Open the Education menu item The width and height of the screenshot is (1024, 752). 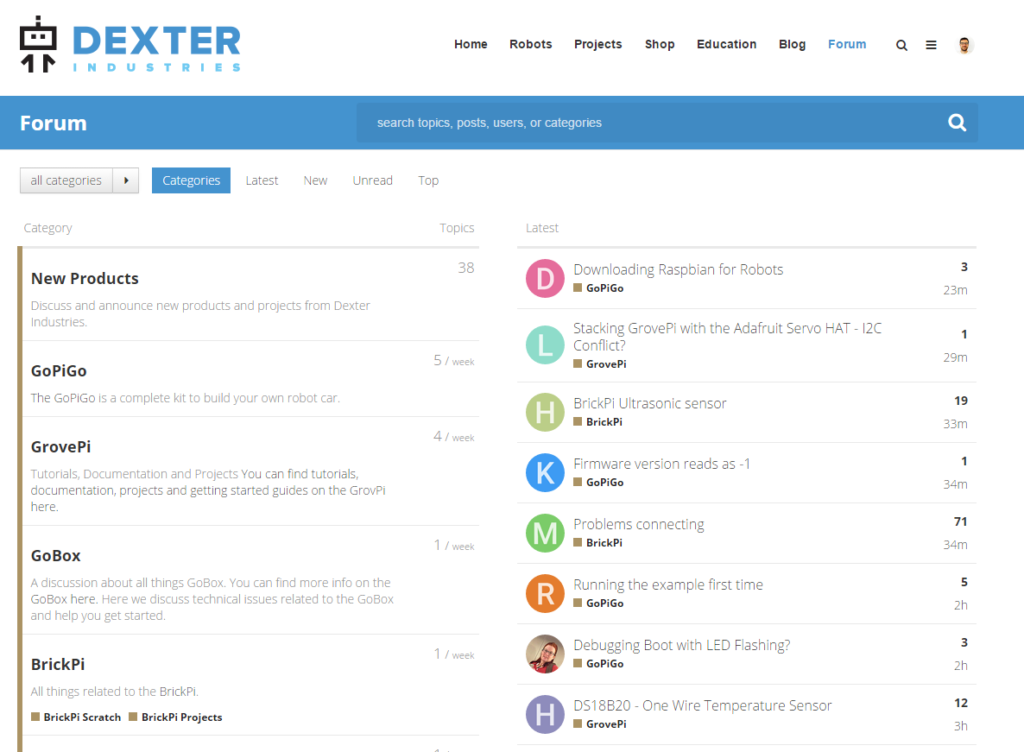tap(726, 45)
